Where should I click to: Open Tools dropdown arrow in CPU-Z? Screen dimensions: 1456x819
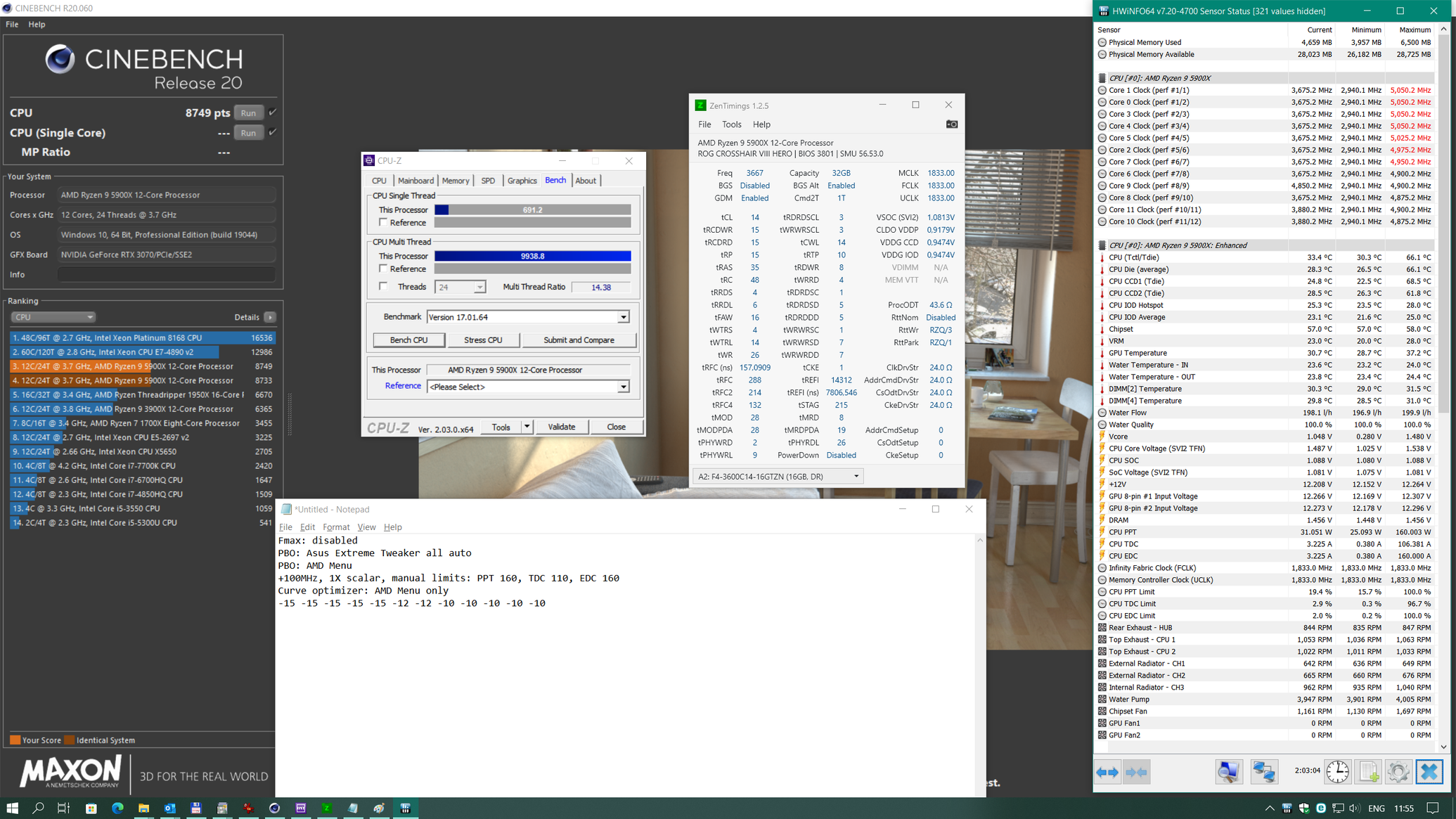[x=526, y=427]
